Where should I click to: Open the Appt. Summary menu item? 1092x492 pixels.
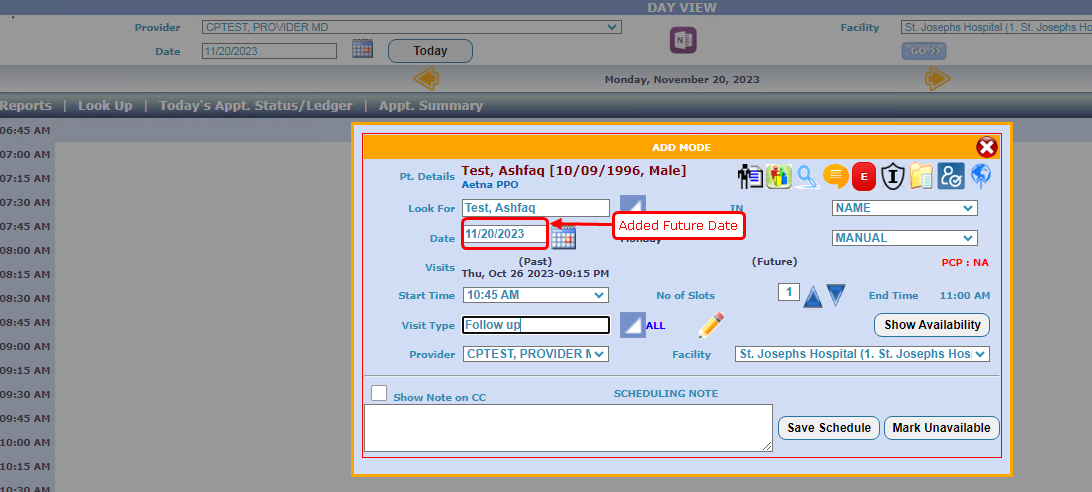[x=430, y=105]
